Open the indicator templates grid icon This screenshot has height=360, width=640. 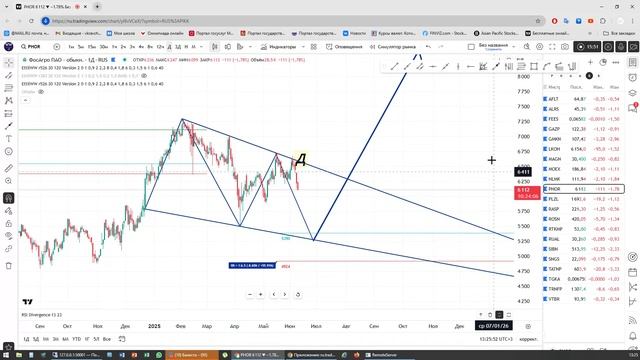point(313,47)
